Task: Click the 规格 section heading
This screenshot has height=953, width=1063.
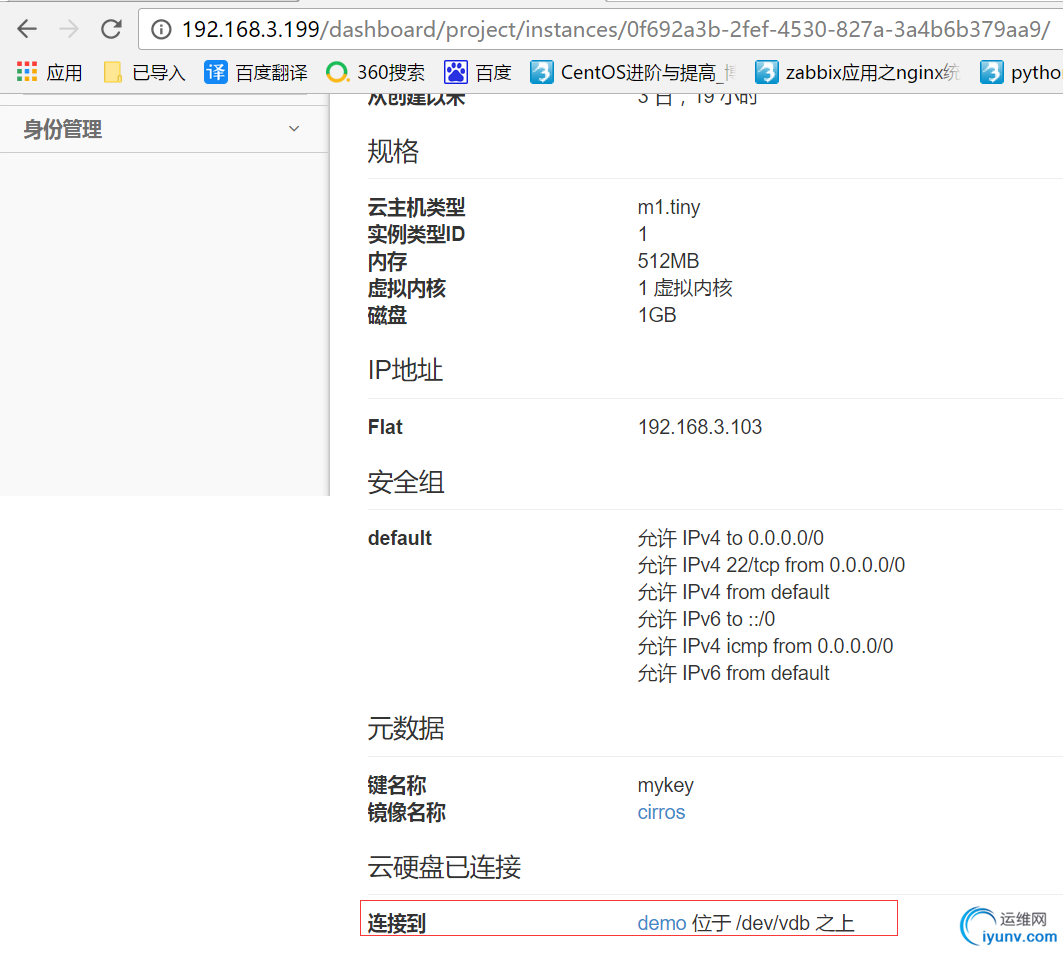Action: 393,151
